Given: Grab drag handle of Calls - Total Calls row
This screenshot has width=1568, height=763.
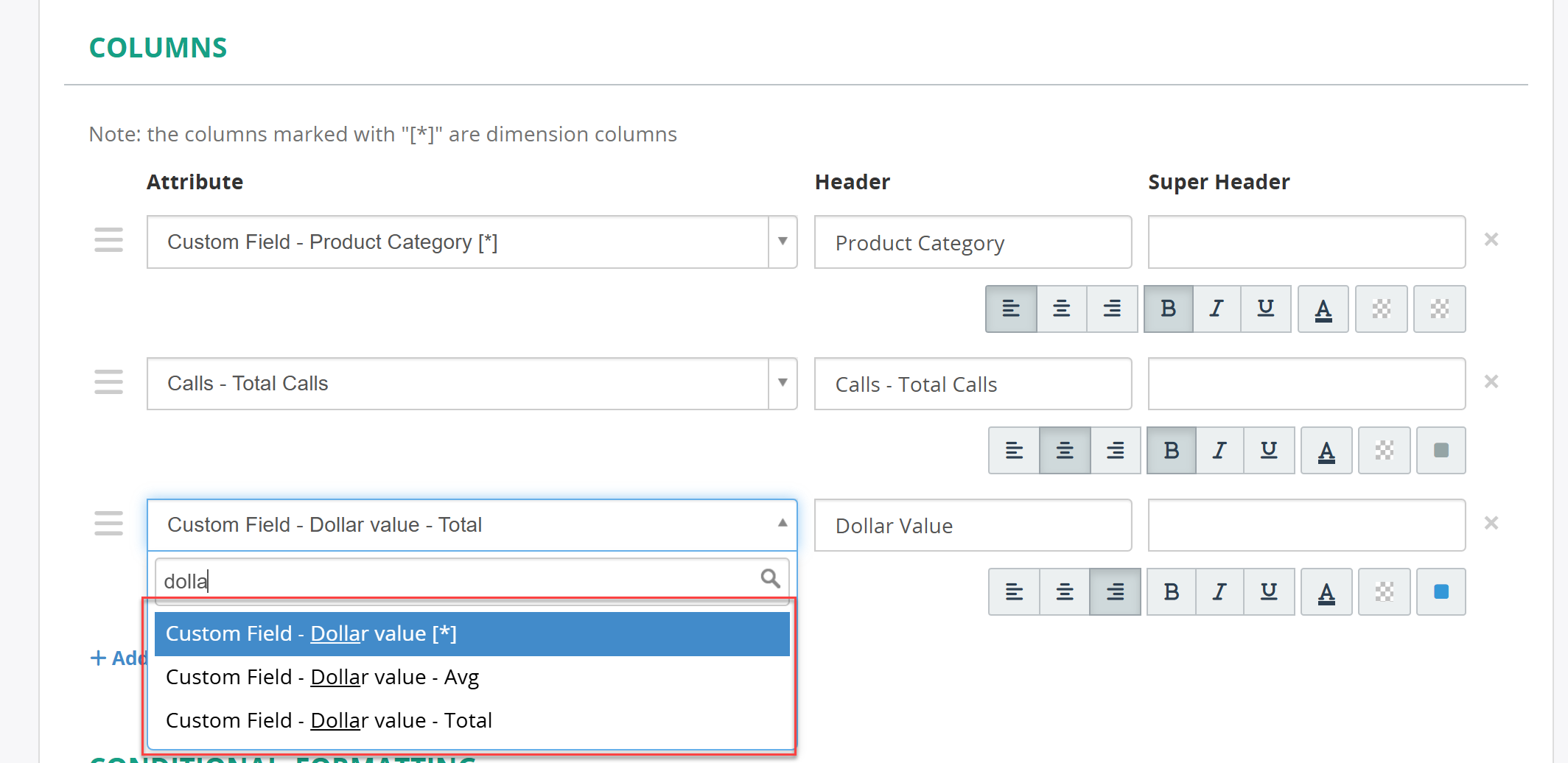Looking at the screenshot, I should pyautogui.click(x=109, y=382).
